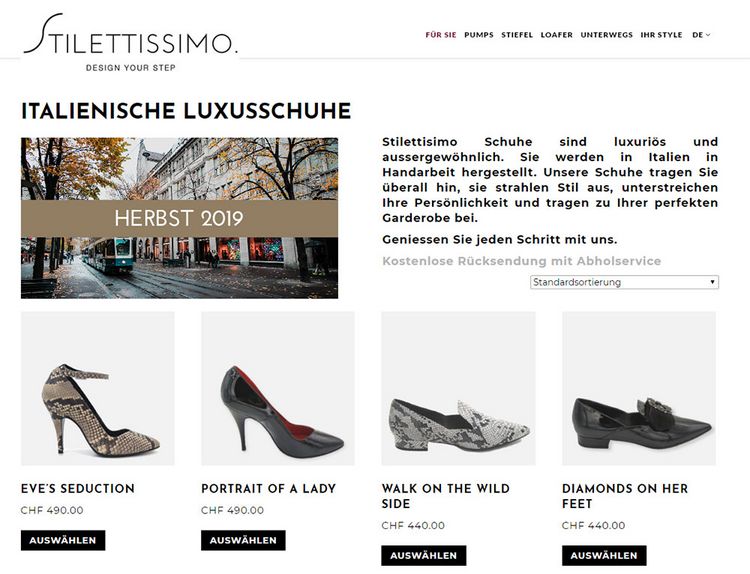750x574 pixels.
Task: Expand the DE language dropdown
Action: (x=701, y=35)
